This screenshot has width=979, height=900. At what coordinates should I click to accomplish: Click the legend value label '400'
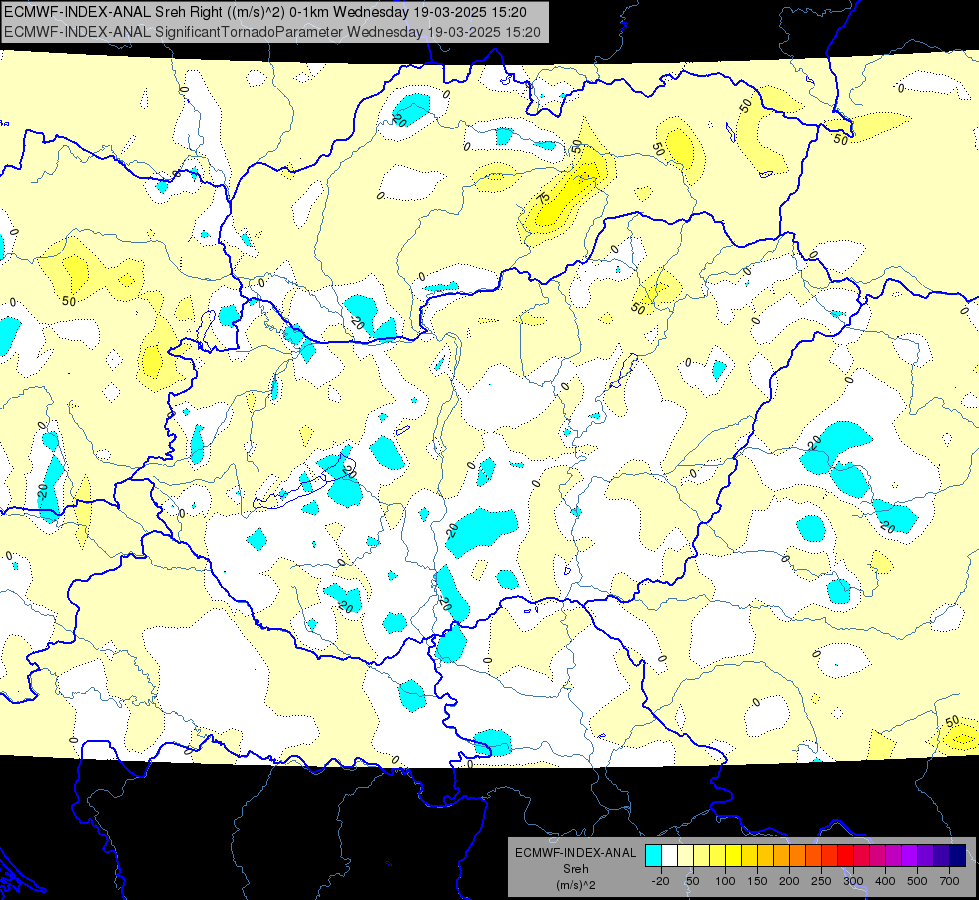885,881
